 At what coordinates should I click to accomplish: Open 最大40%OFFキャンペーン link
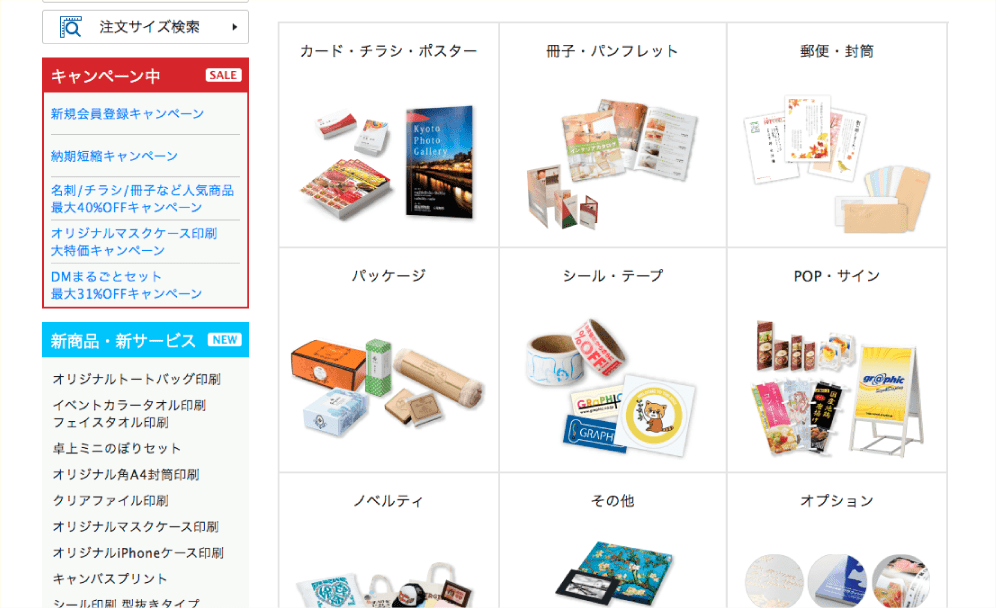(142, 199)
